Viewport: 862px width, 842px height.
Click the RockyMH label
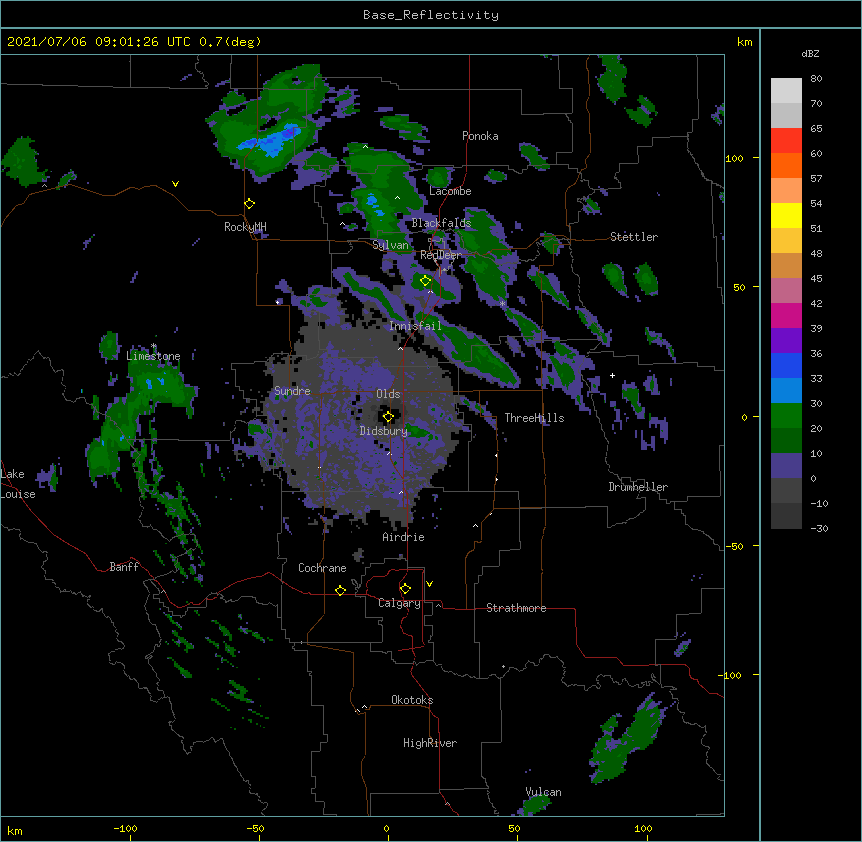pyautogui.click(x=245, y=227)
